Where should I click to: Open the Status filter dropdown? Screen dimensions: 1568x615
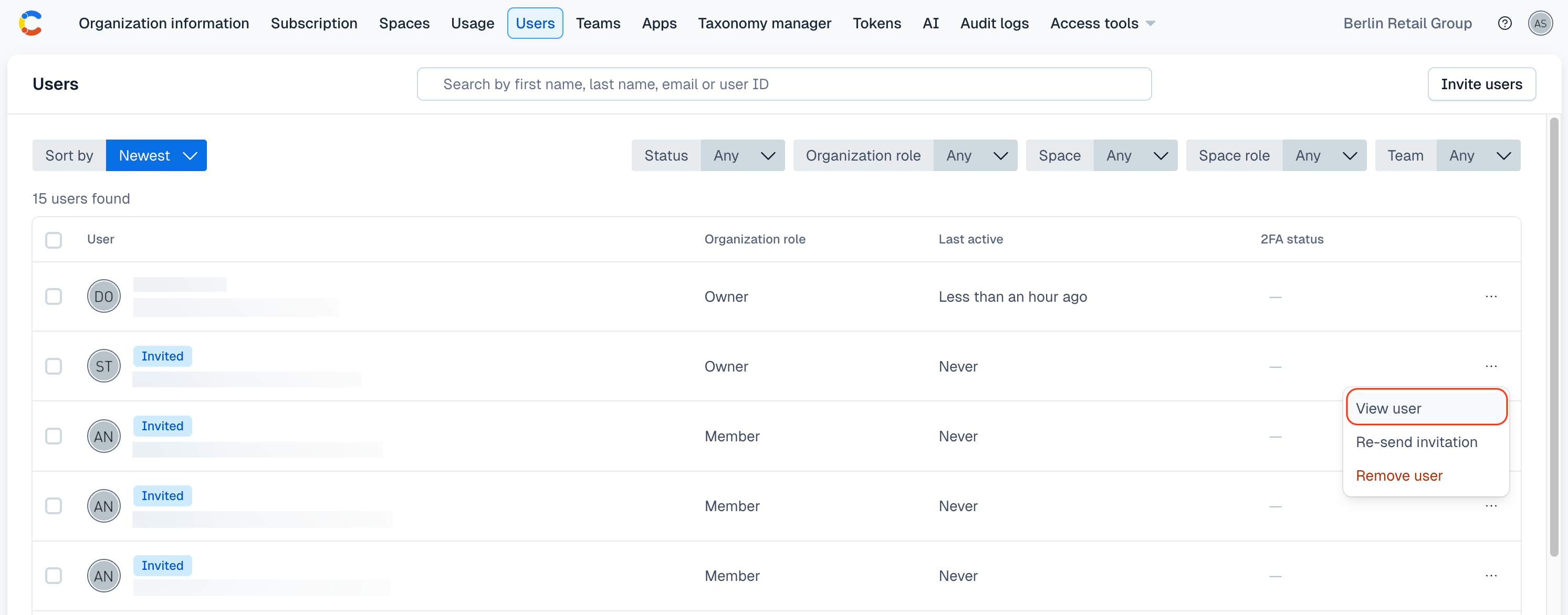pos(743,156)
